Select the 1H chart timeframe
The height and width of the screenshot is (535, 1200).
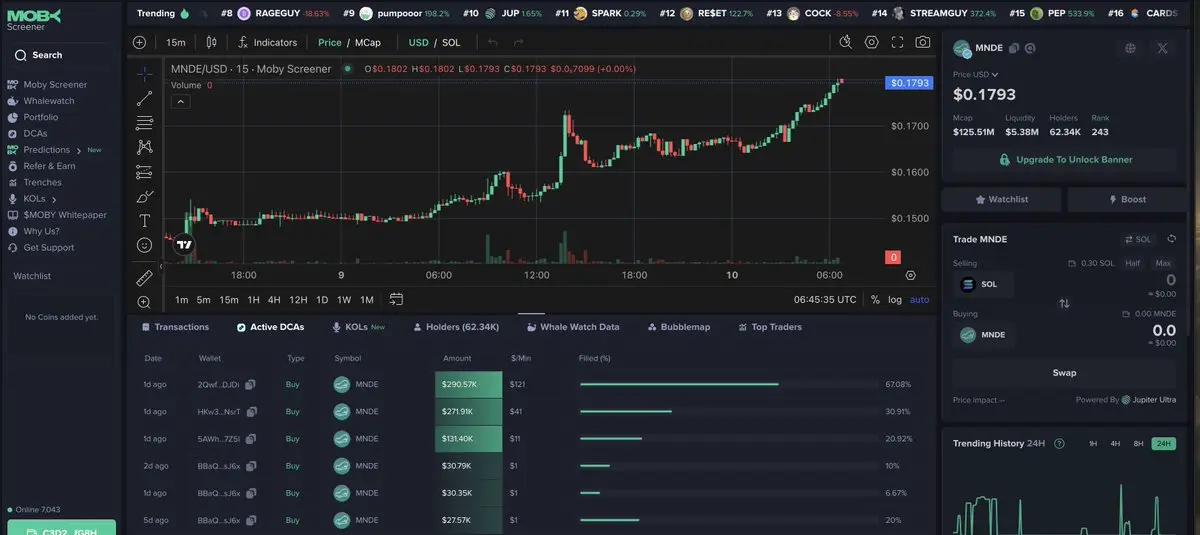point(254,300)
